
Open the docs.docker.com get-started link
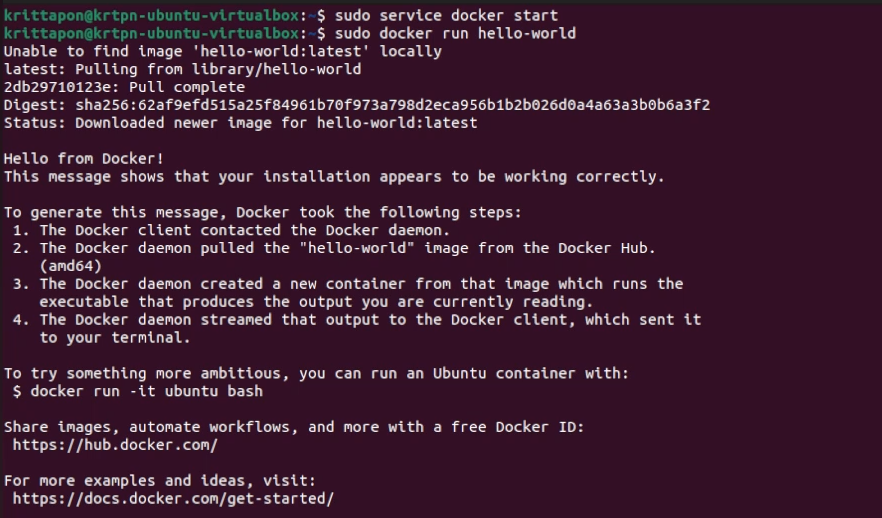[x=173, y=498]
